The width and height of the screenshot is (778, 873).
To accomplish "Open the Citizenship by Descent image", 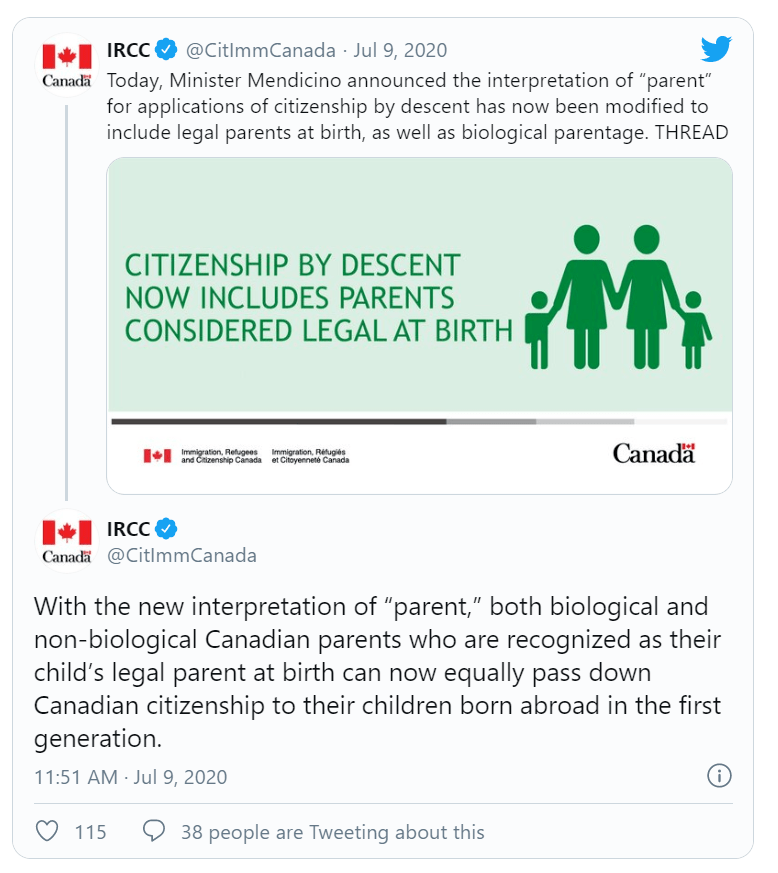I will point(419,326).
